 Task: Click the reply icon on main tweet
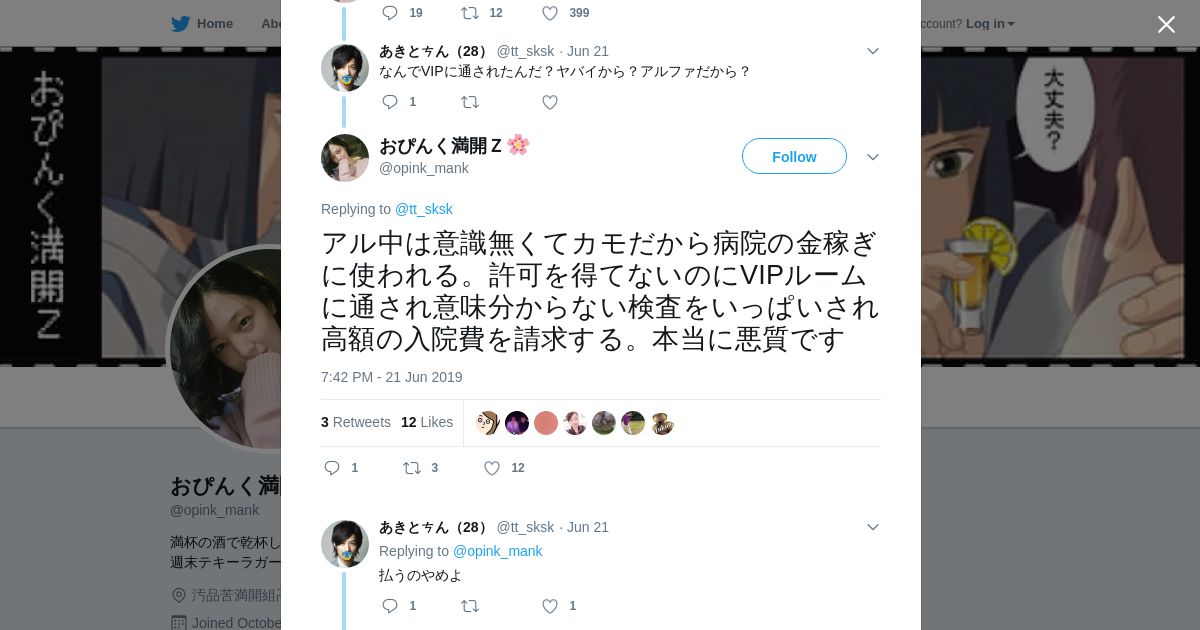pos(333,468)
